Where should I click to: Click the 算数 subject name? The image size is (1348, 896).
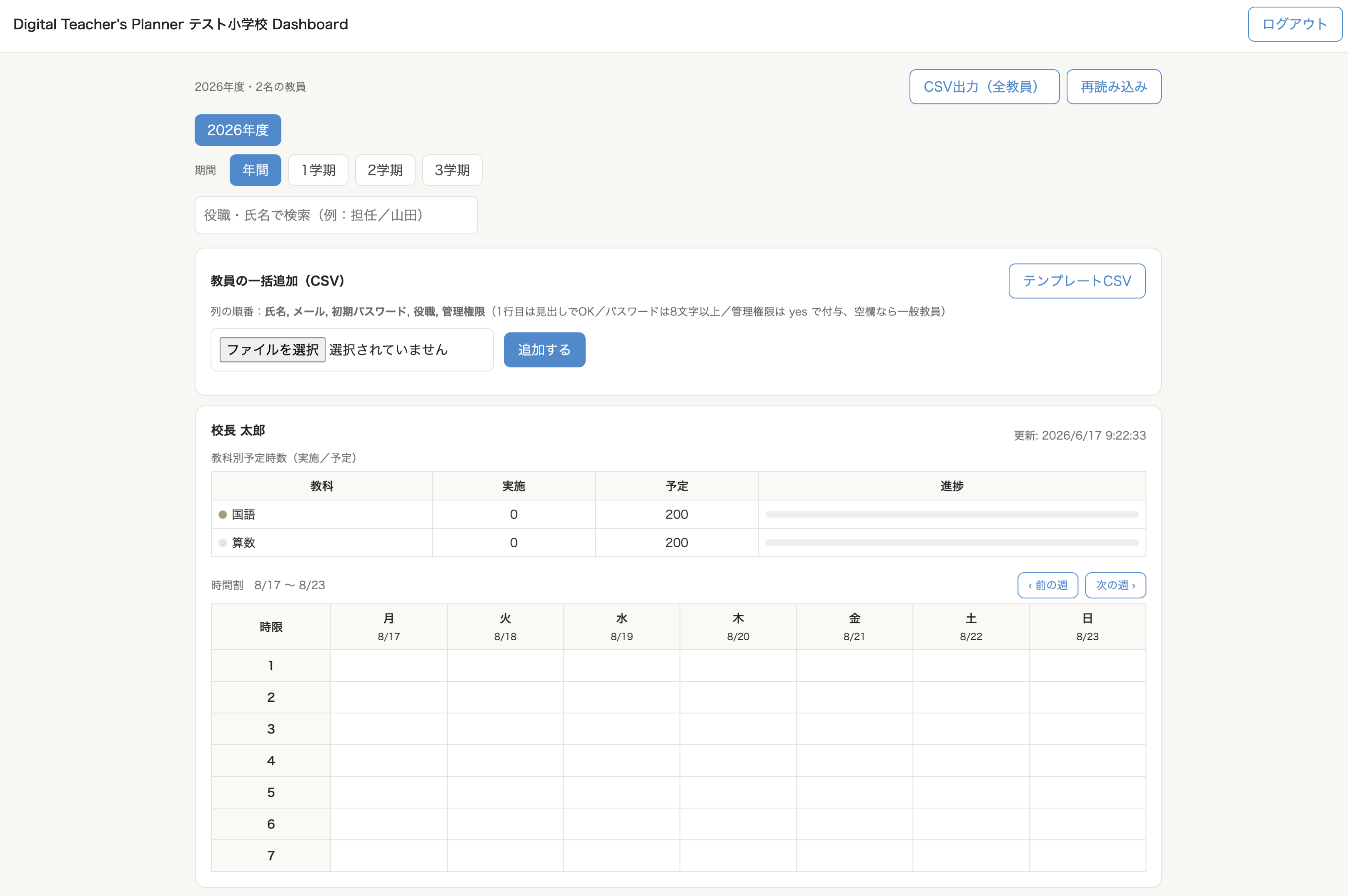click(243, 542)
